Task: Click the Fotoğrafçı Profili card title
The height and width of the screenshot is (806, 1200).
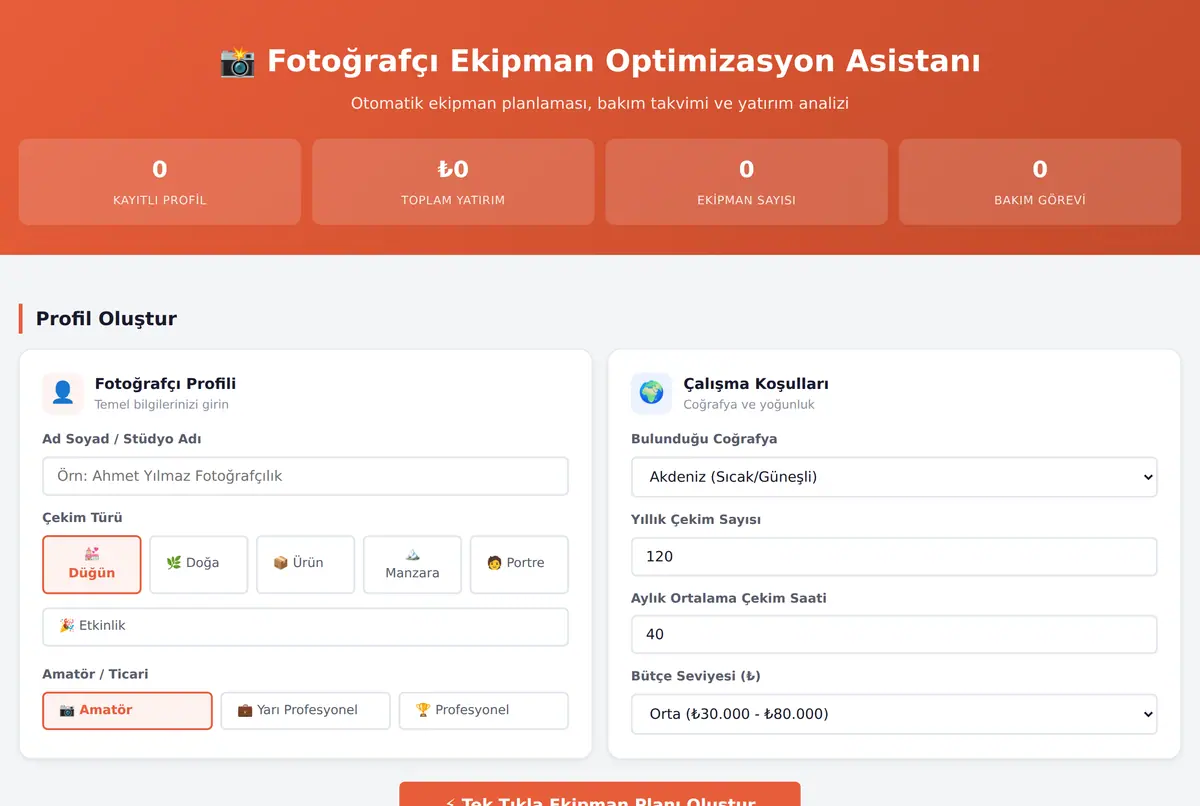Action: click(x=166, y=384)
